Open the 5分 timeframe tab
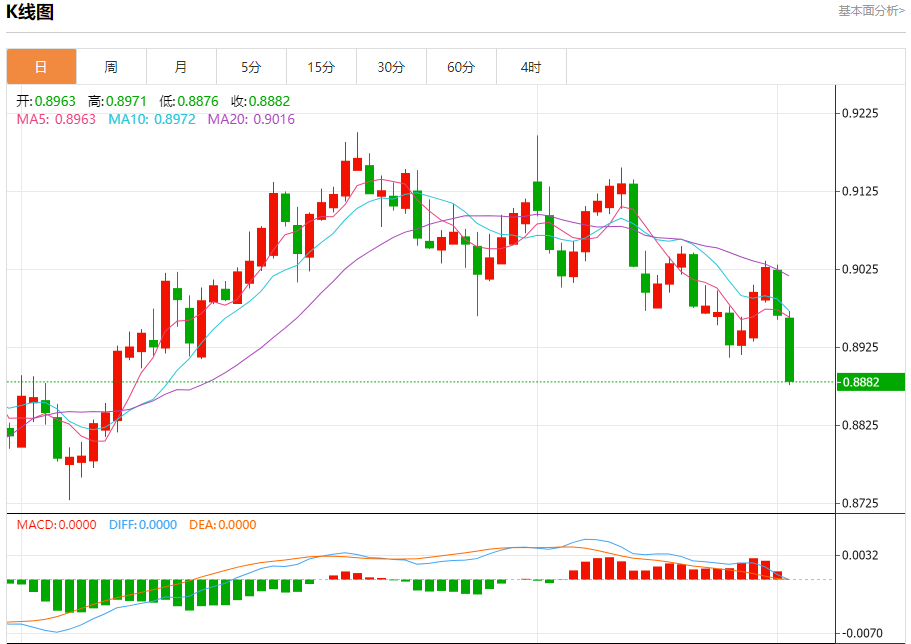This screenshot has height=644, width=911. [x=251, y=67]
